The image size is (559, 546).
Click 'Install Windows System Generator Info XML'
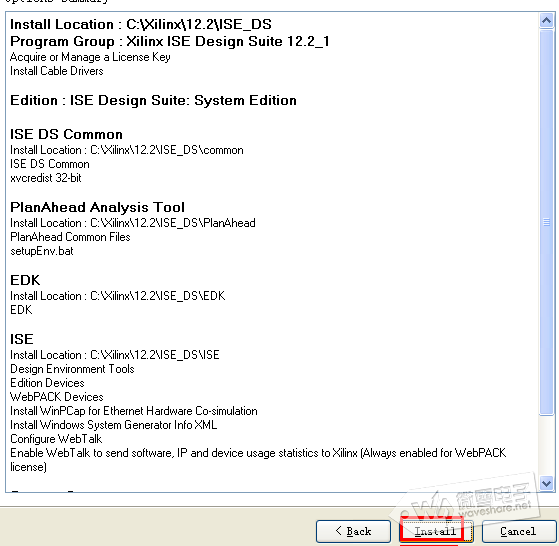click(113, 425)
